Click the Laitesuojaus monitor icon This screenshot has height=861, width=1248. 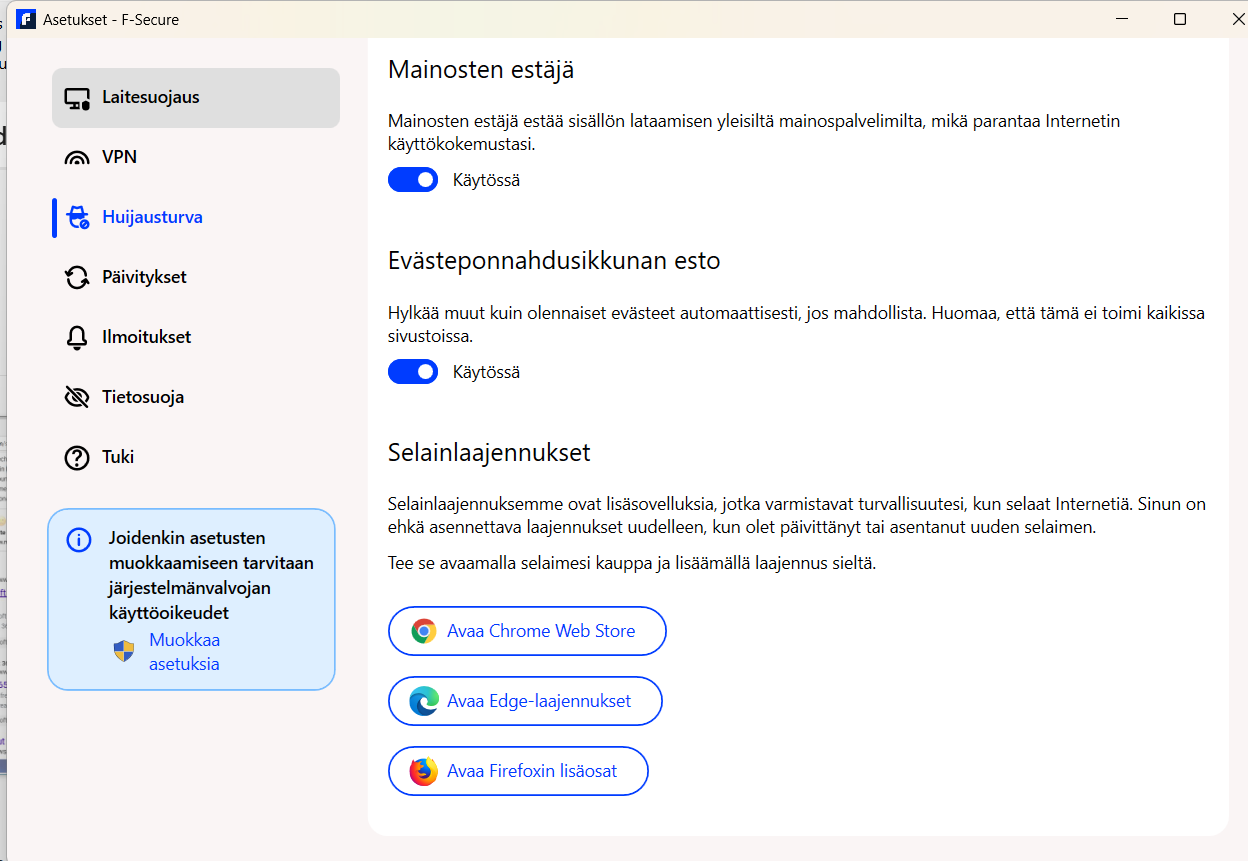[77, 98]
